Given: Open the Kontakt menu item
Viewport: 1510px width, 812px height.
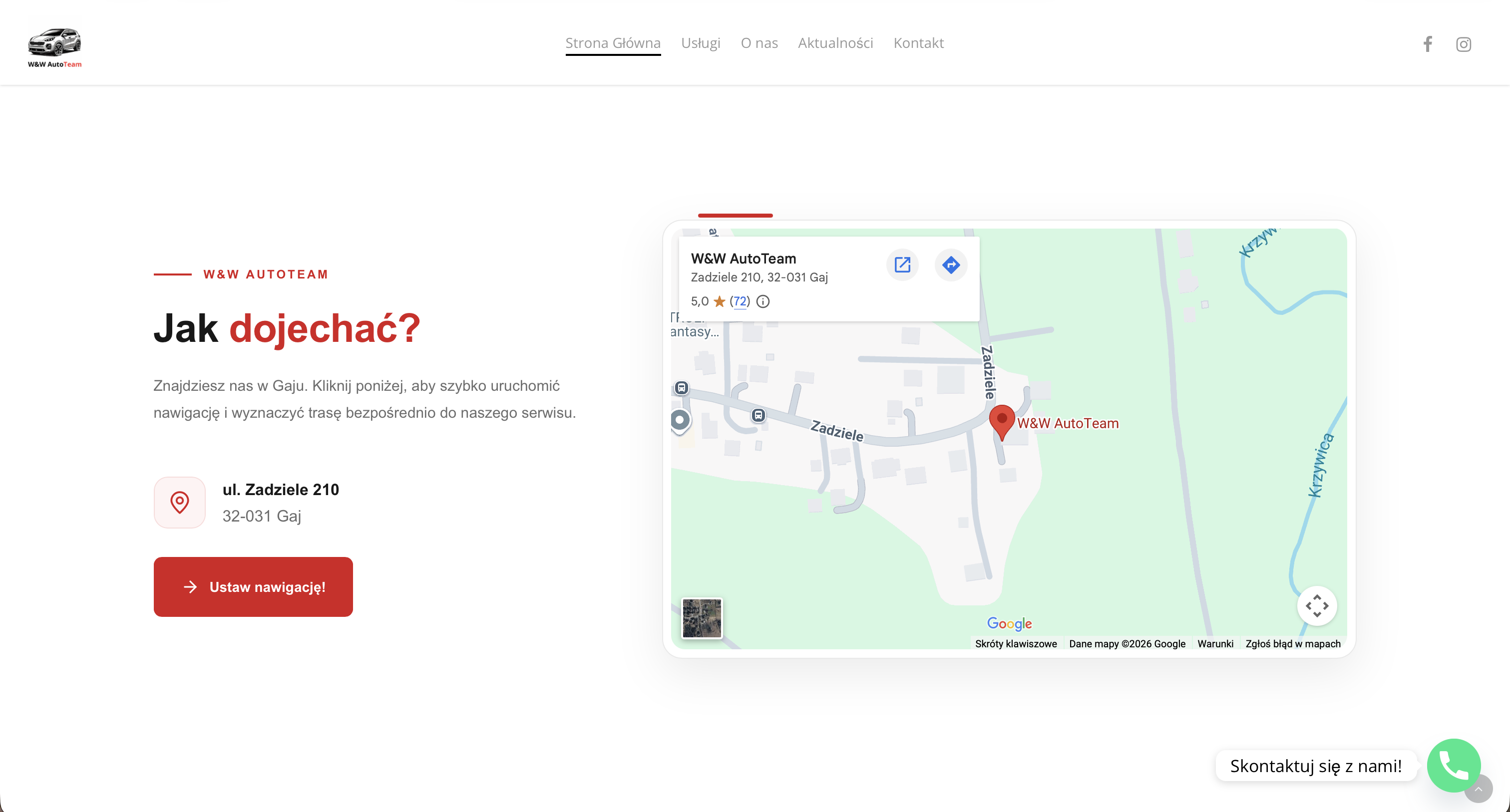Looking at the screenshot, I should [919, 43].
